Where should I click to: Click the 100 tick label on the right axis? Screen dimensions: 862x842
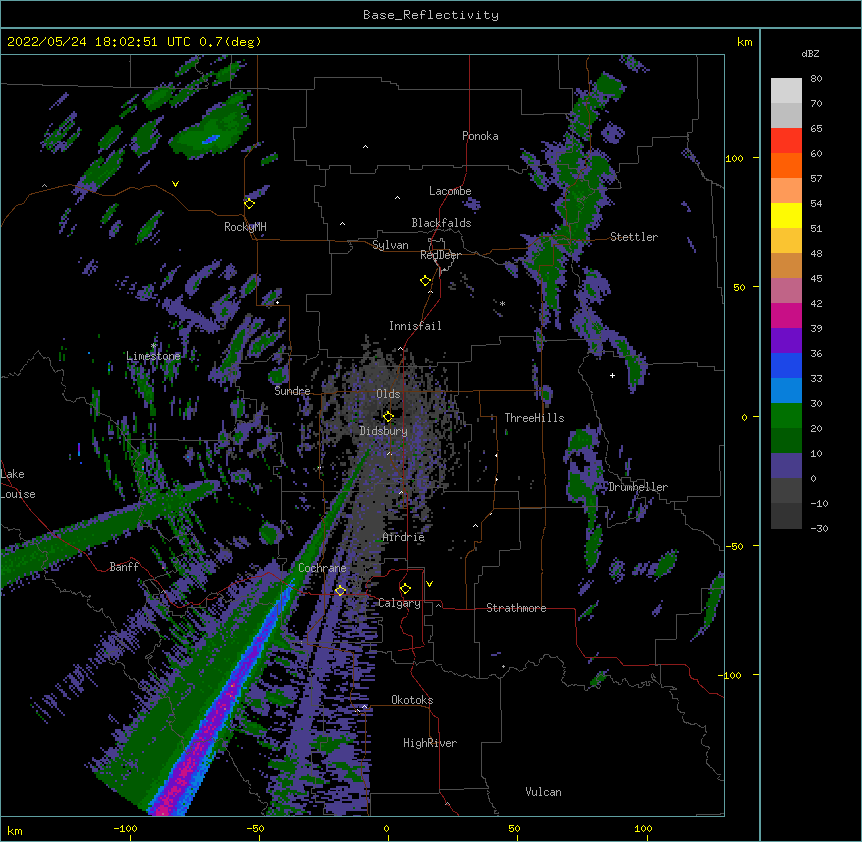[x=734, y=158]
